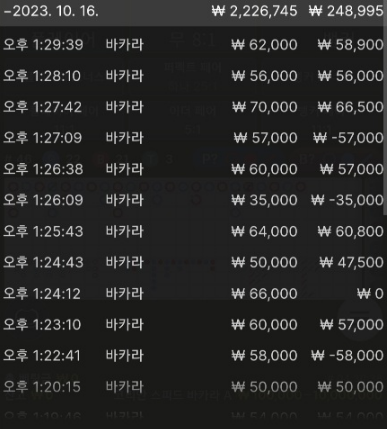This screenshot has height=429, width=387.
Task: Open the 오후 1:22:41 entry losing ₩58,000
Action: tap(193, 356)
